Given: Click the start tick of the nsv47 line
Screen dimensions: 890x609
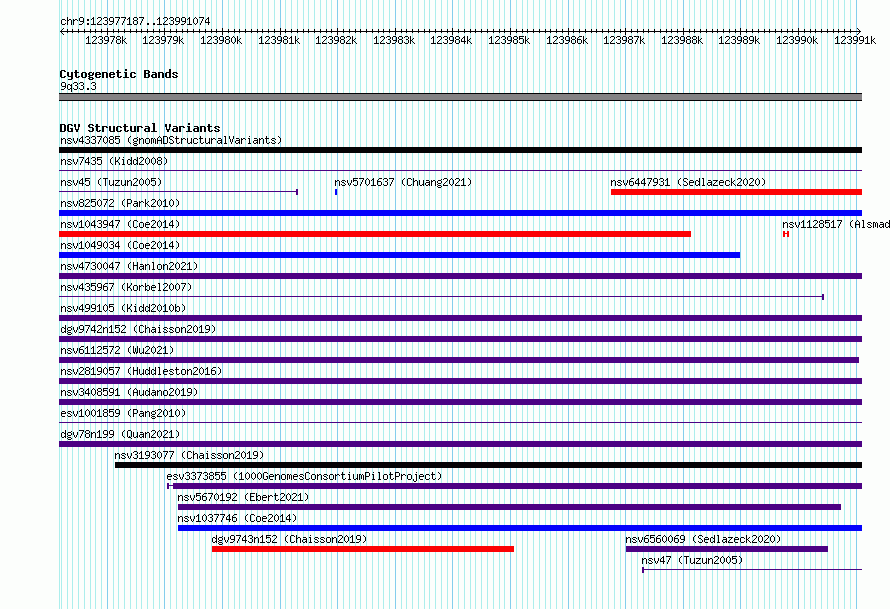Looking at the screenshot, I should (x=643, y=570).
